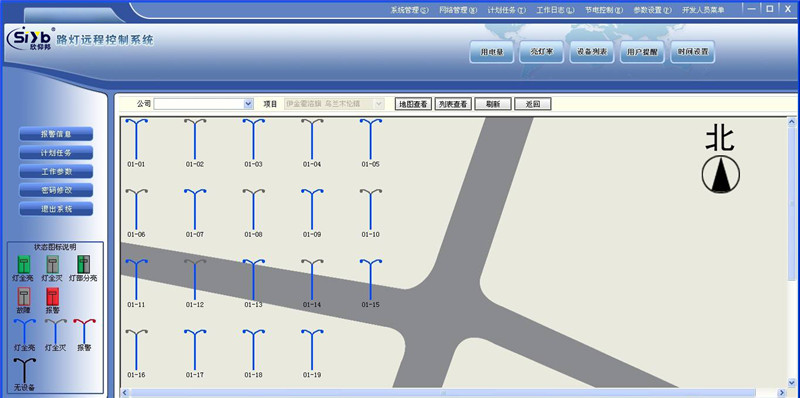Click the 故障 fault legend icon
Image resolution: width=800 pixels, height=398 pixels.
point(24,296)
